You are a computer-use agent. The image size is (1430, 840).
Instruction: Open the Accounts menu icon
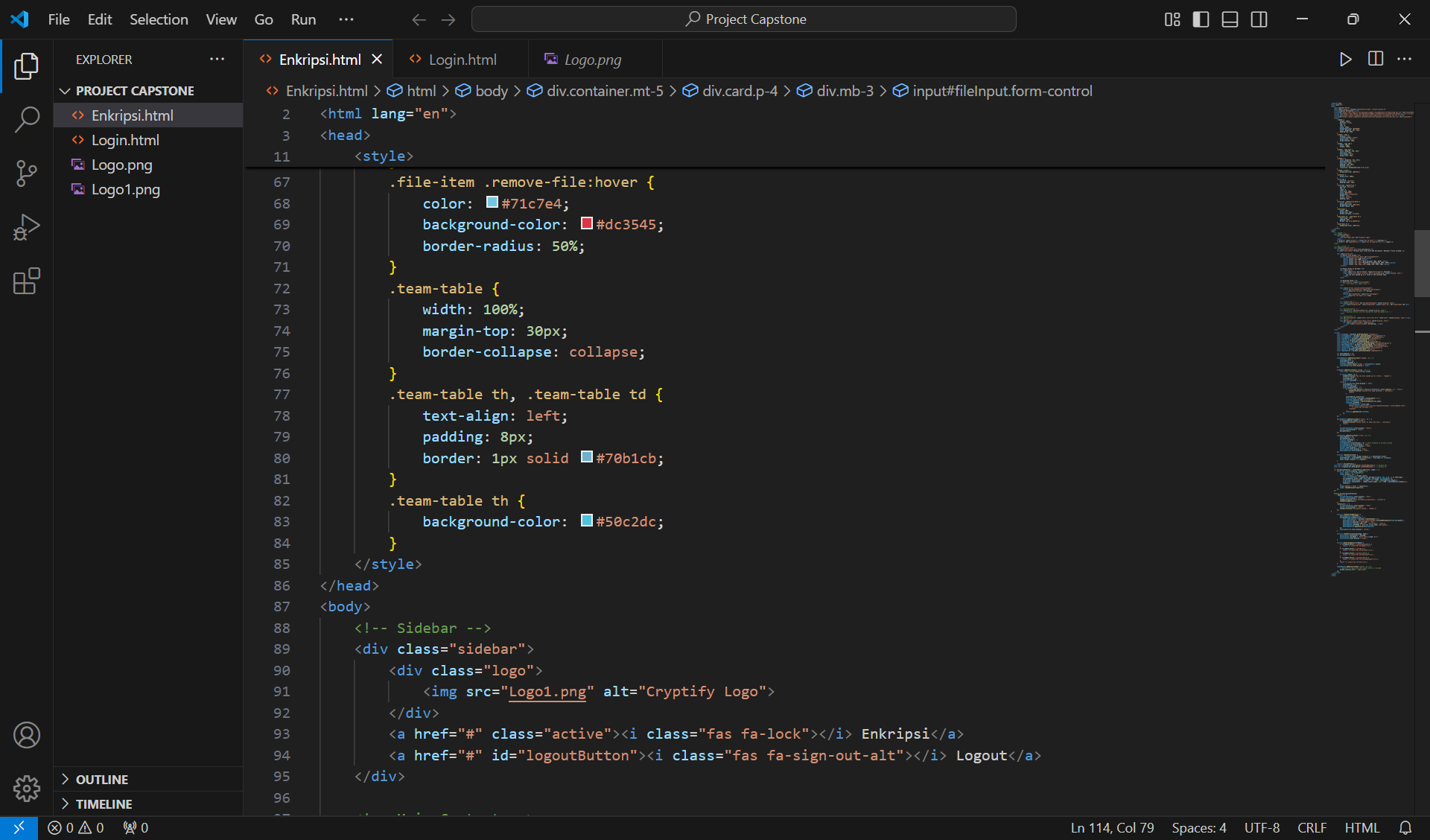click(27, 735)
